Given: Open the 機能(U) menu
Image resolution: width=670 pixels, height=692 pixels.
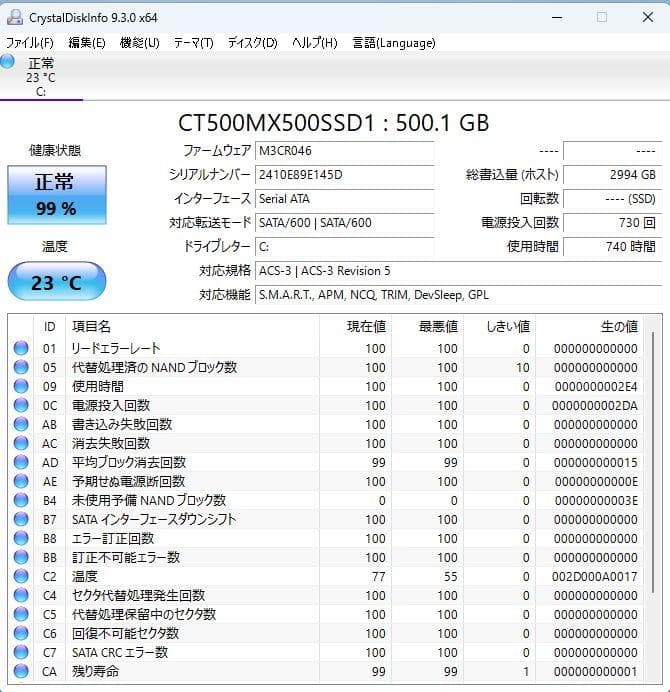Looking at the screenshot, I should pos(139,43).
